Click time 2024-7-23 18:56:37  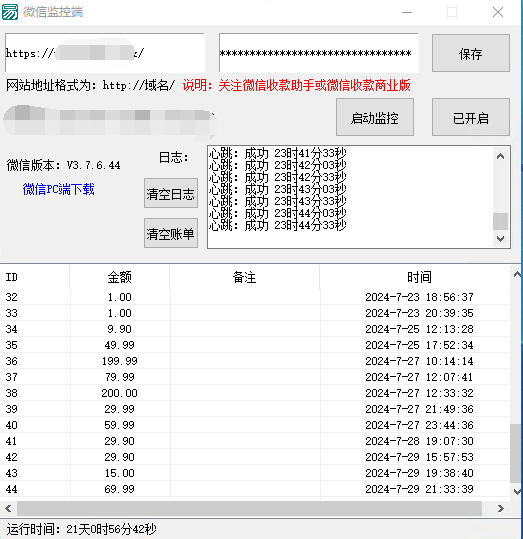(419, 297)
